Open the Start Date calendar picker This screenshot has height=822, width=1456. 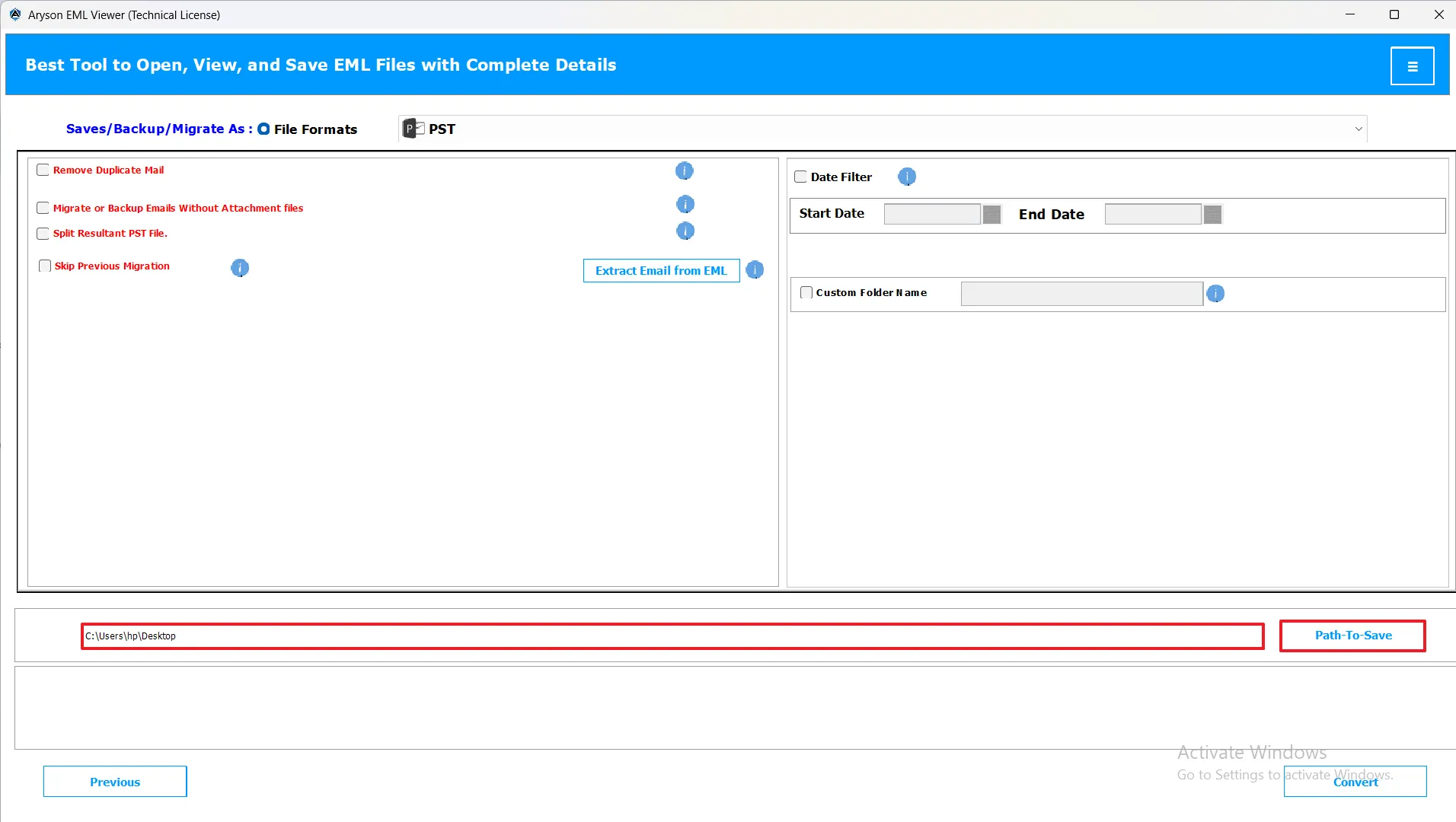pyautogui.click(x=991, y=215)
